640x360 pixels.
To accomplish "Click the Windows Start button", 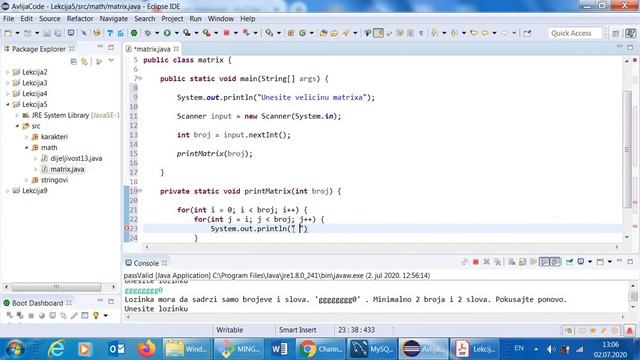I will tap(16, 349).
